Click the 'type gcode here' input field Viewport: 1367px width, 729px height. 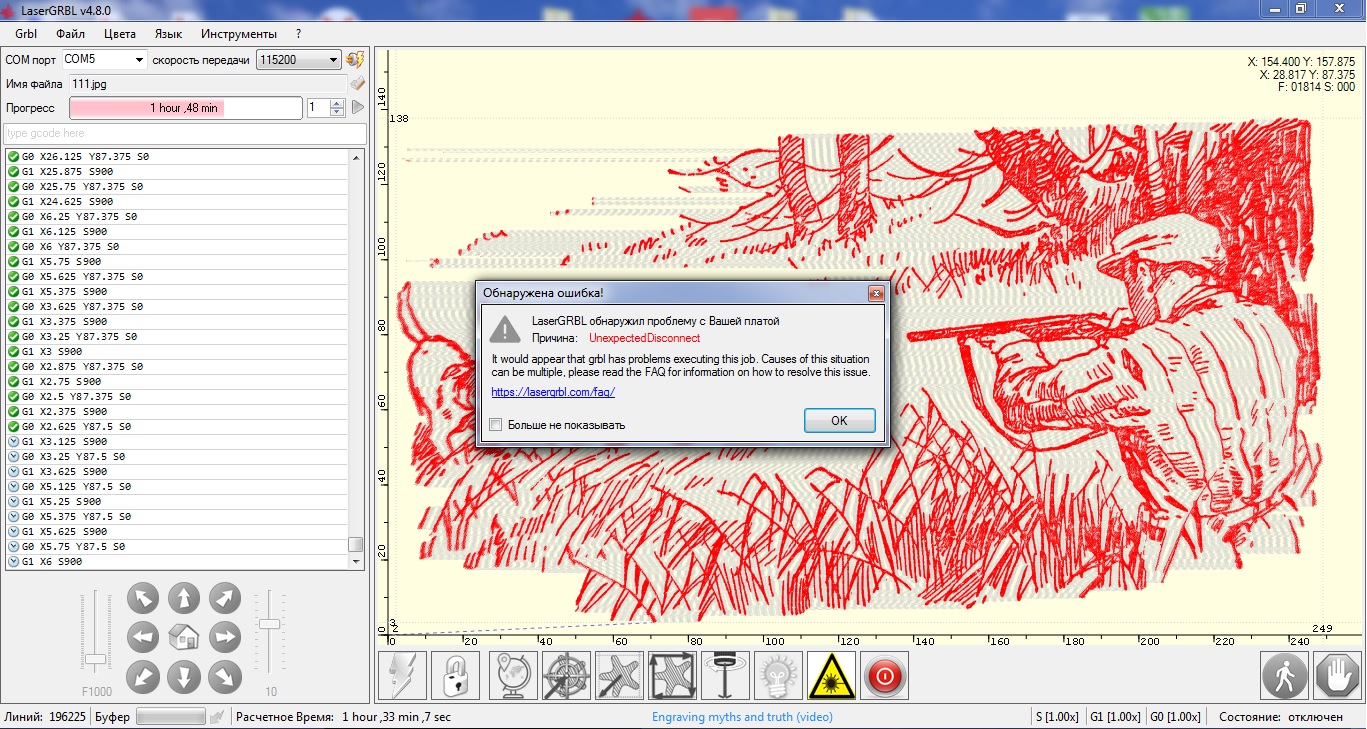185,133
